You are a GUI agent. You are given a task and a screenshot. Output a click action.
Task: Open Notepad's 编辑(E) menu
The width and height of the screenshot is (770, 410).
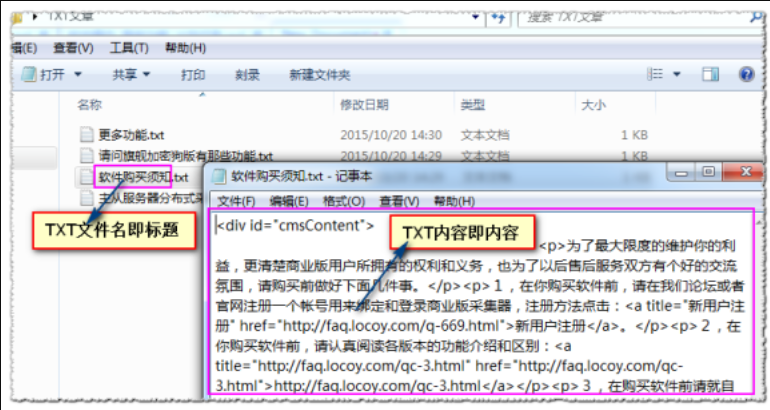(289, 201)
